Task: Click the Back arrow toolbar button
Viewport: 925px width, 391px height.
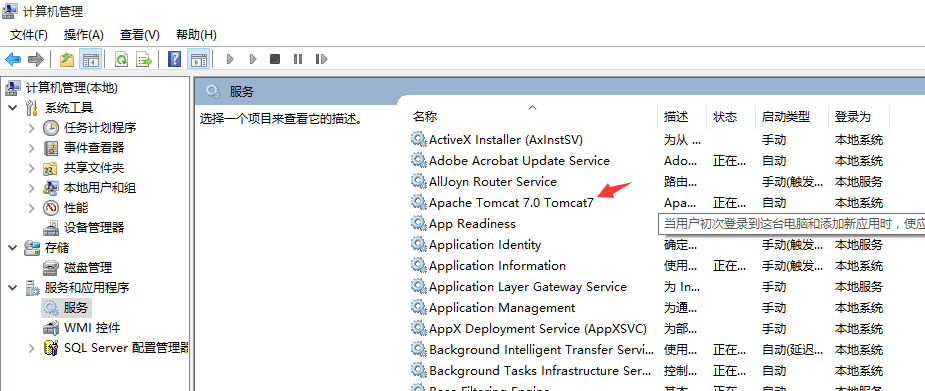Action: (13, 59)
